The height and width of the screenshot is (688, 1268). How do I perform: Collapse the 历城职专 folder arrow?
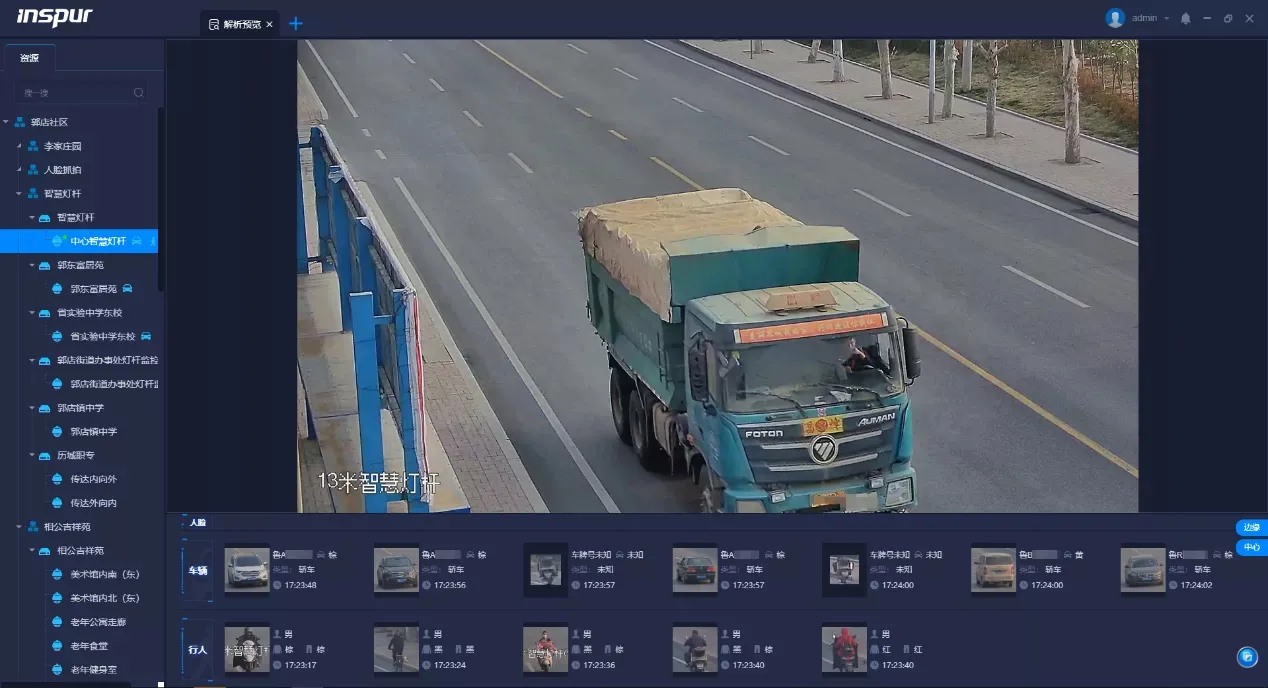click(x=31, y=456)
